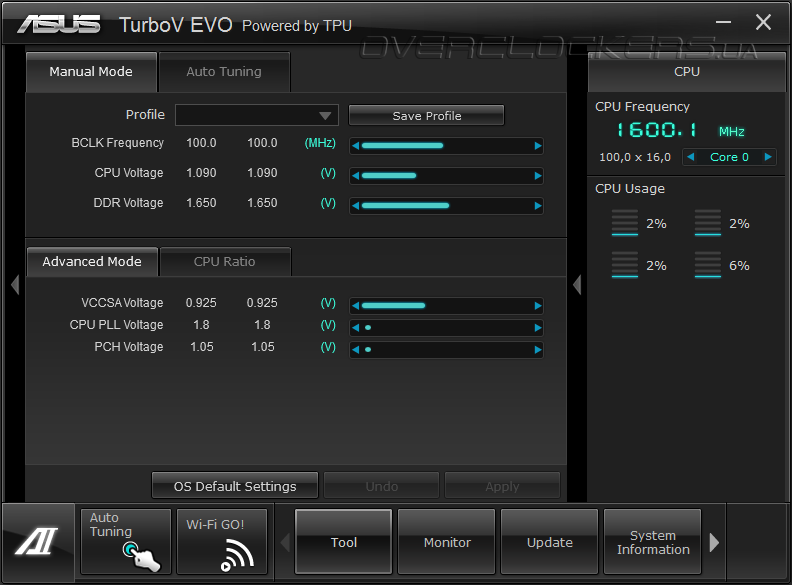Screen dimensions: 792x585
Task: Click the 100,0 x 16,0 multiplier text
Action: pyautogui.click(x=635, y=157)
